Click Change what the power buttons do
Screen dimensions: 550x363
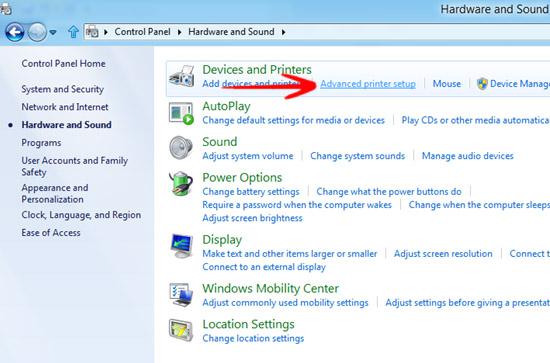pyautogui.click(x=389, y=191)
